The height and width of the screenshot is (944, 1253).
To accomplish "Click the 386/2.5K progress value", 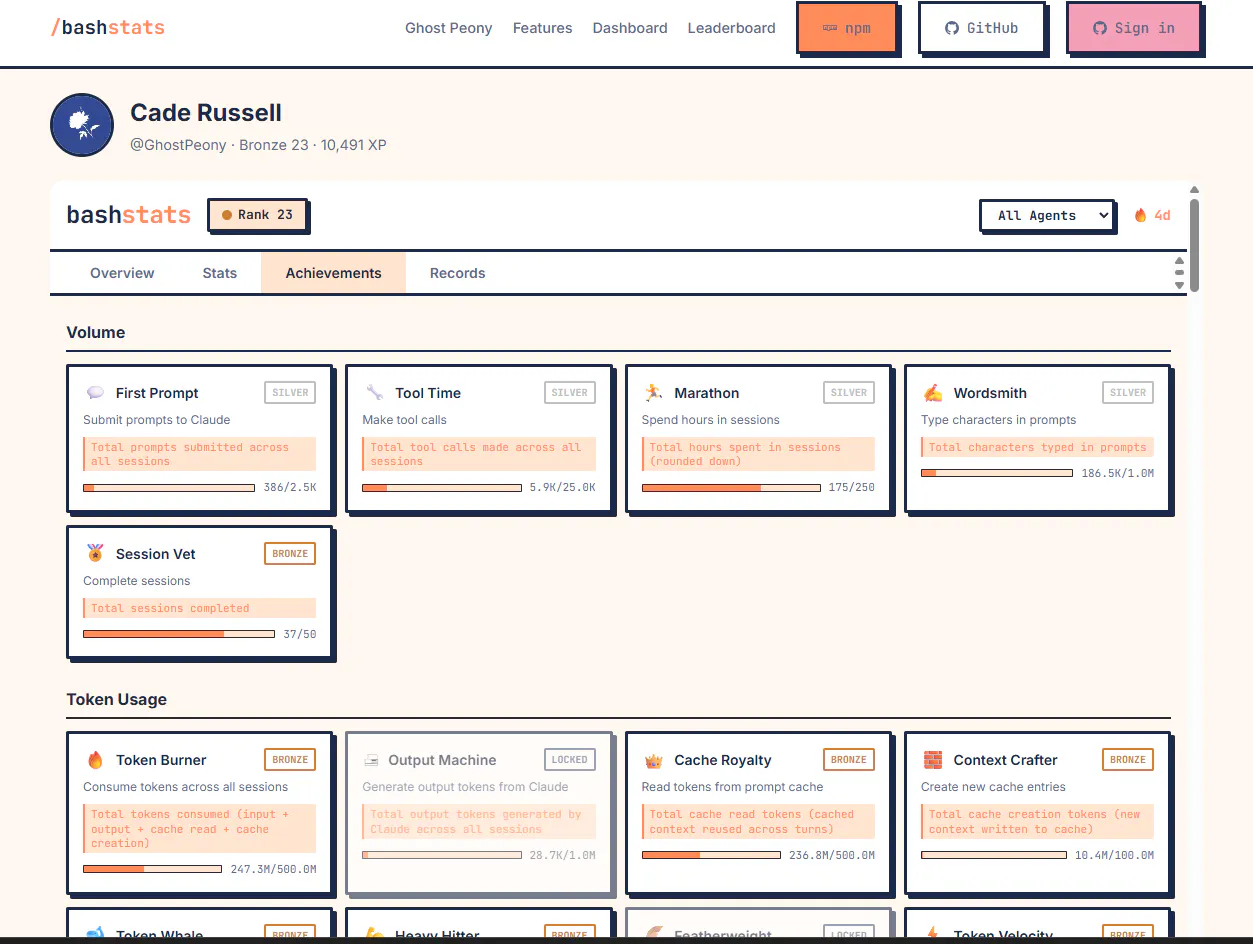I will coord(289,488).
